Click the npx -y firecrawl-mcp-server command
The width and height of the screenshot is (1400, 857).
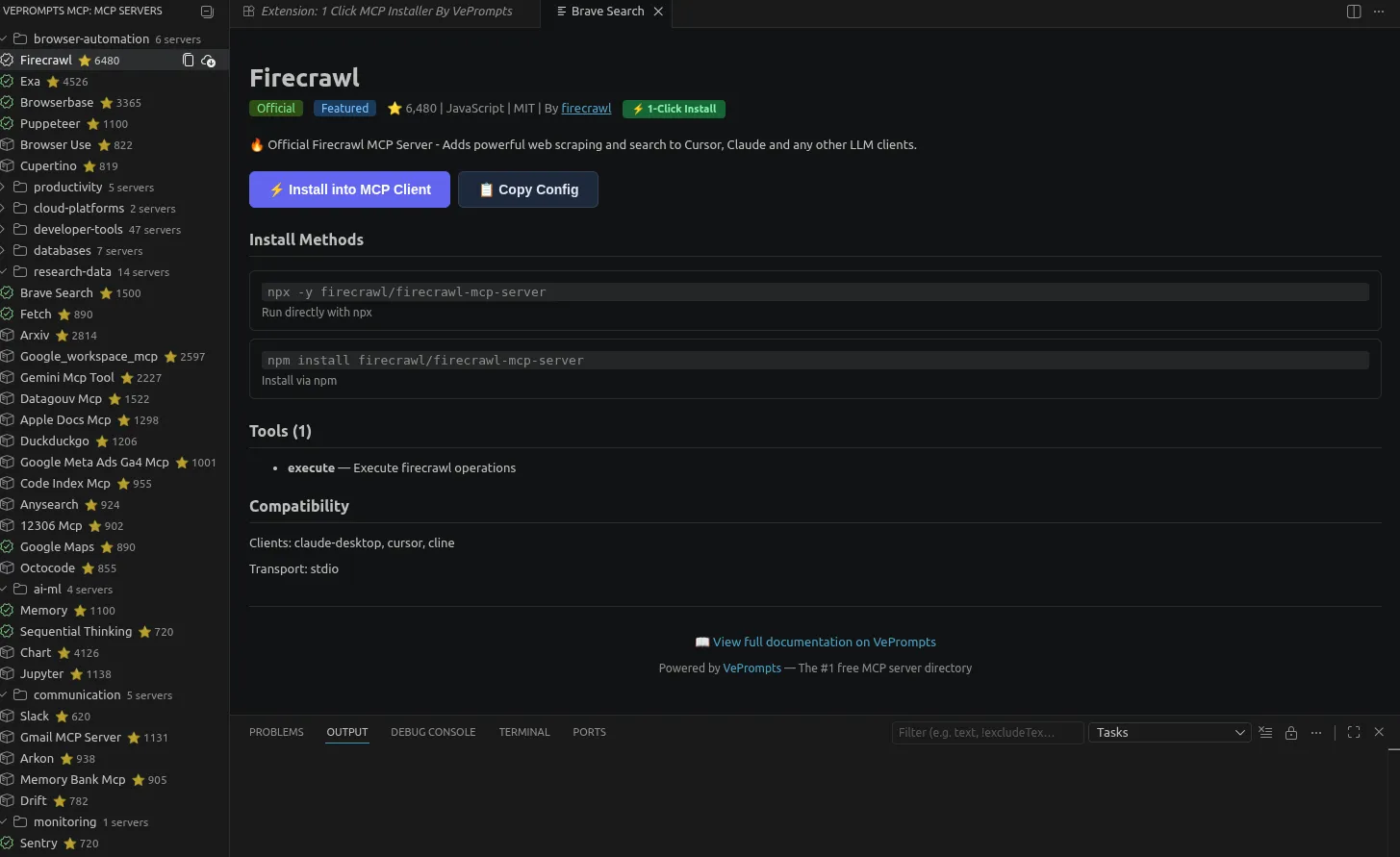[x=815, y=292]
